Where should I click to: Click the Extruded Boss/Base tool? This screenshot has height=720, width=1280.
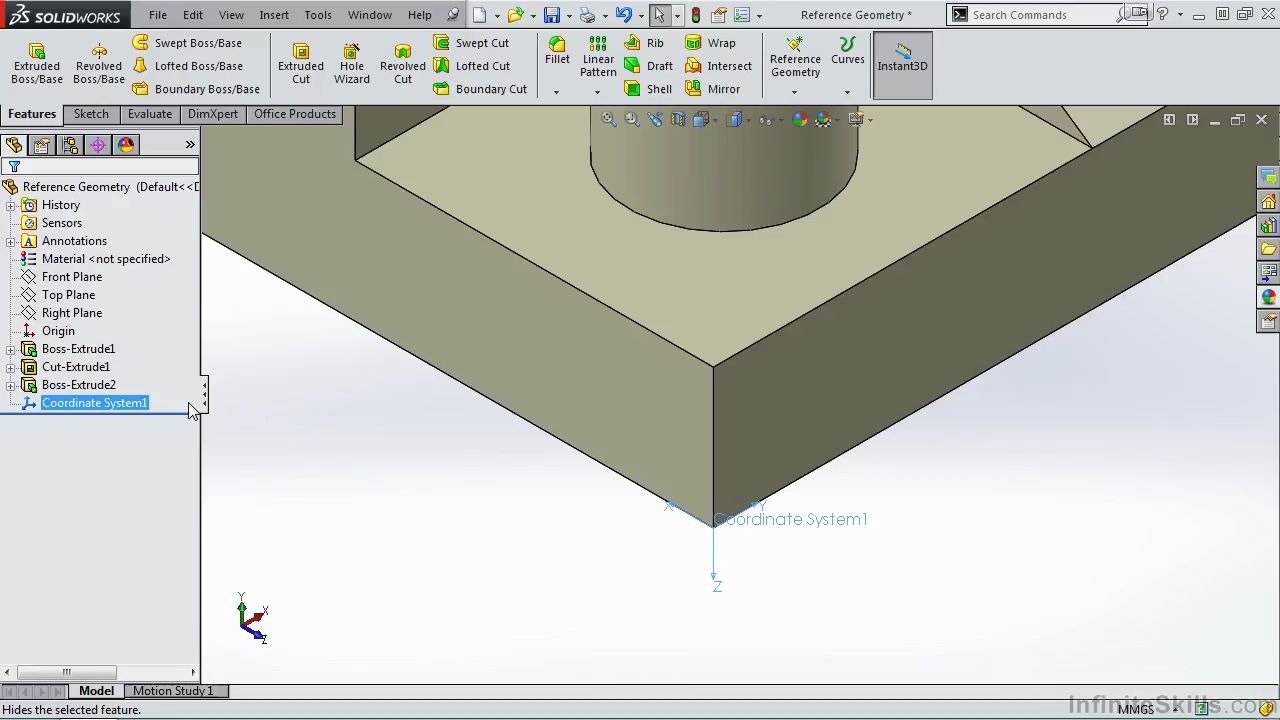click(x=36, y=62)
